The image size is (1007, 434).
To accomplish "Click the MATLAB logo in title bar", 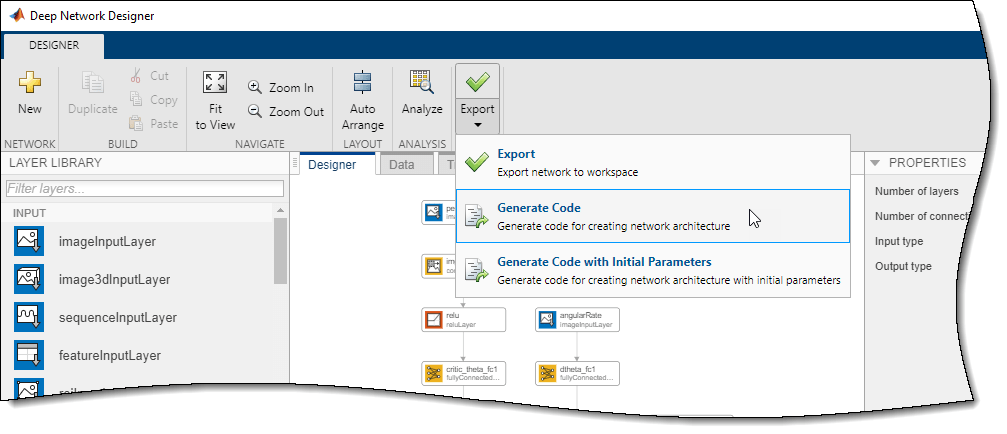I will click(x=17, y=15).
